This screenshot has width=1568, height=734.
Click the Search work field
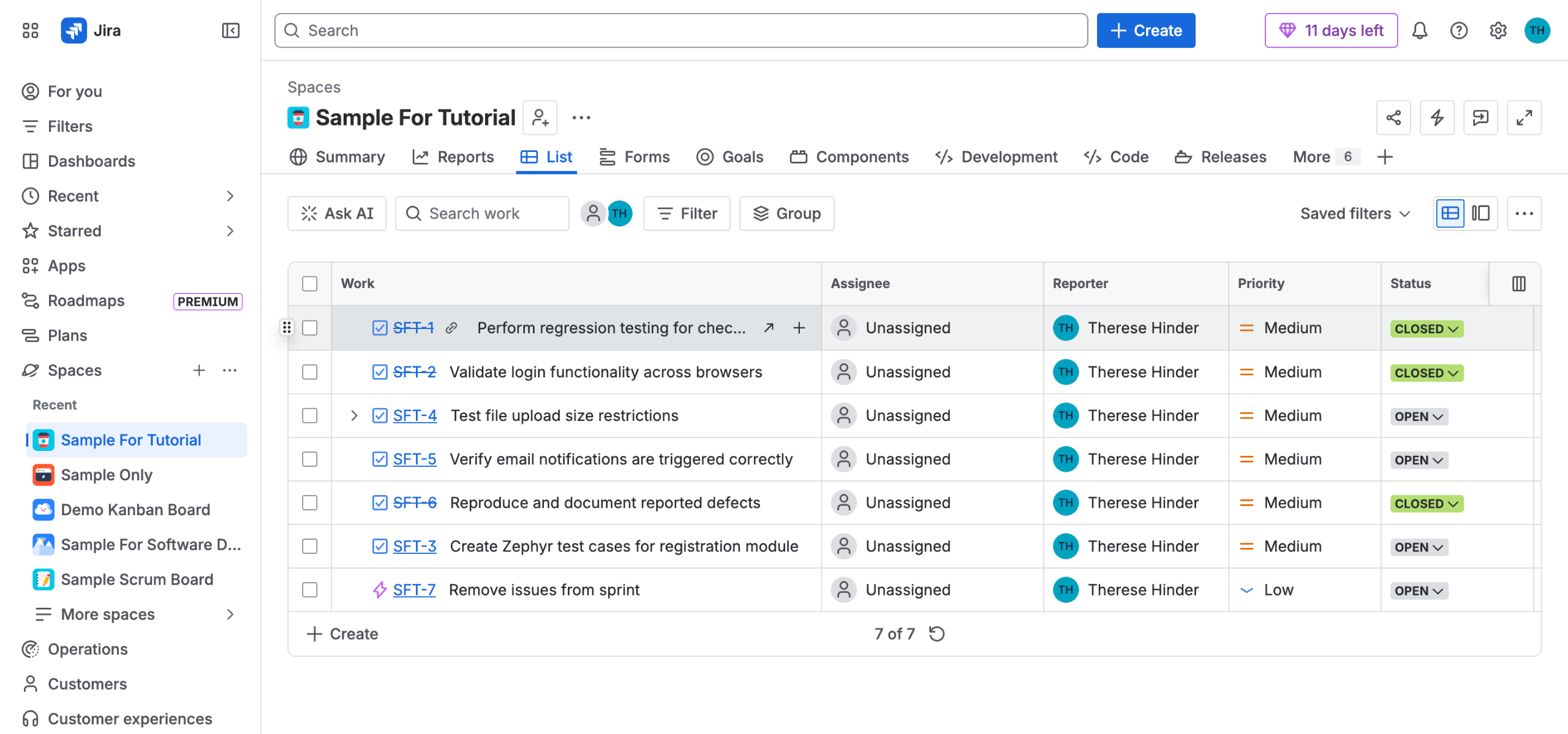(482, 213)
